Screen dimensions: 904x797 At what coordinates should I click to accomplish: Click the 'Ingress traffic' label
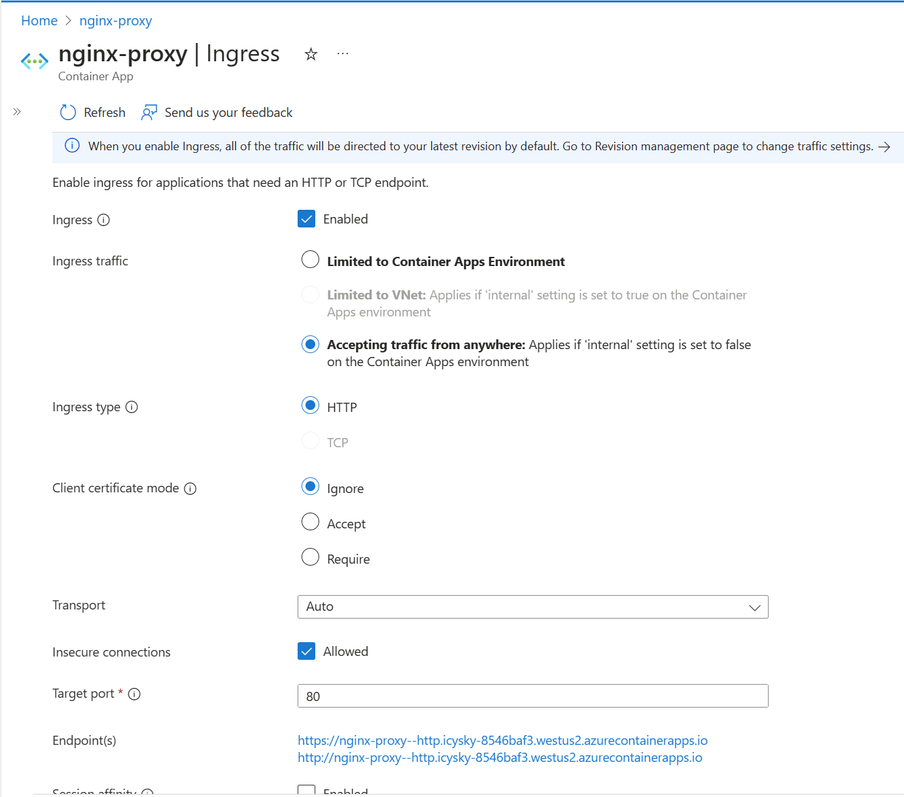(x=90, y=261)
